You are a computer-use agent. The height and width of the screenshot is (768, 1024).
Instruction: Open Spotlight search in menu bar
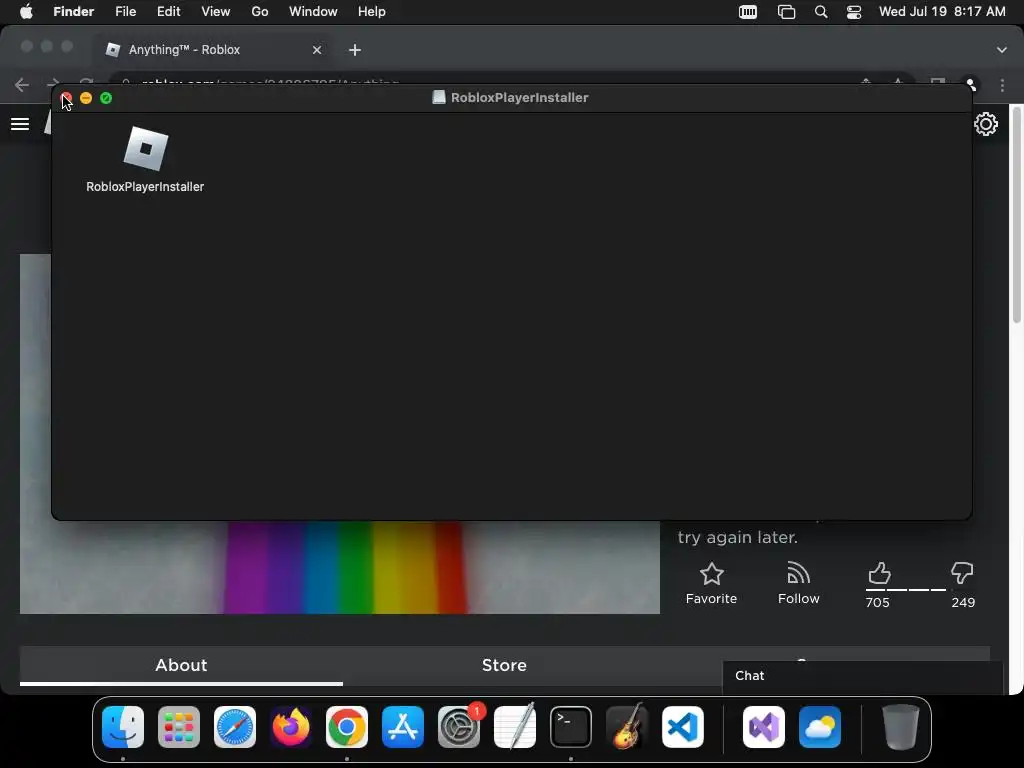click(821, 12)
